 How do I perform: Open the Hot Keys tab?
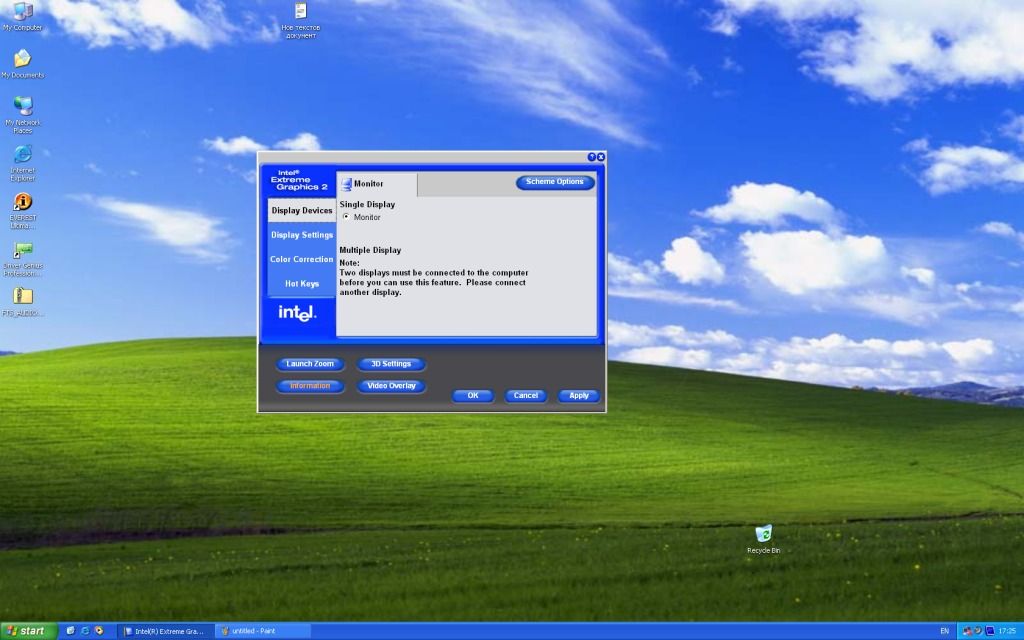tap(302, 283)
